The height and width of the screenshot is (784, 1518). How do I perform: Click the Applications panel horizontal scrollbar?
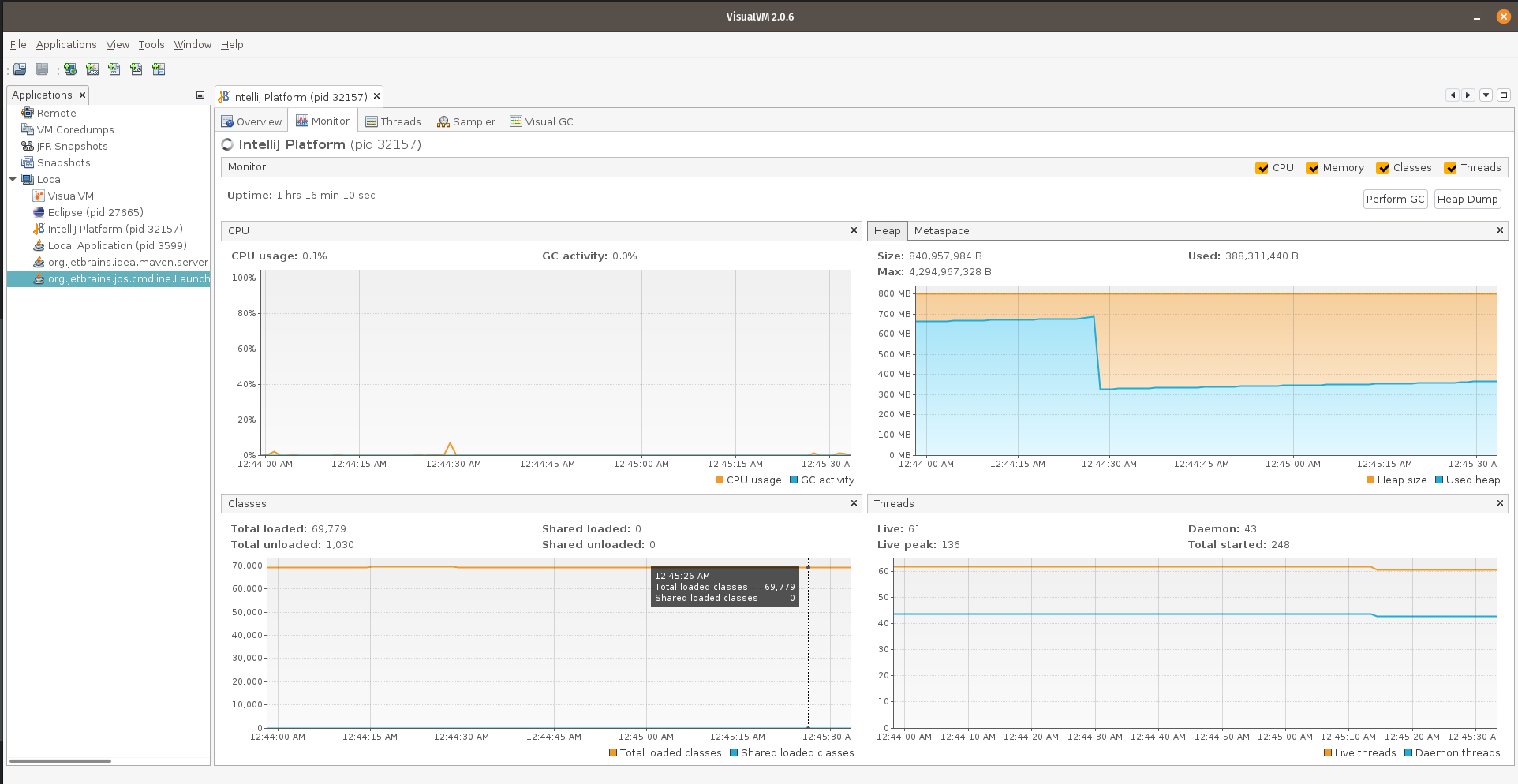click(60, 761)
